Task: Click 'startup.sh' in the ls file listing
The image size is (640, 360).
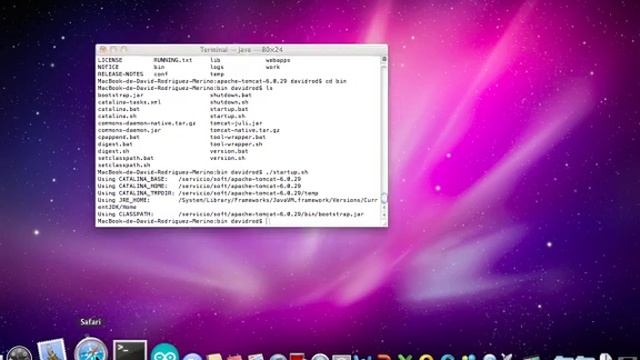Action: click(x=227, y=116)
